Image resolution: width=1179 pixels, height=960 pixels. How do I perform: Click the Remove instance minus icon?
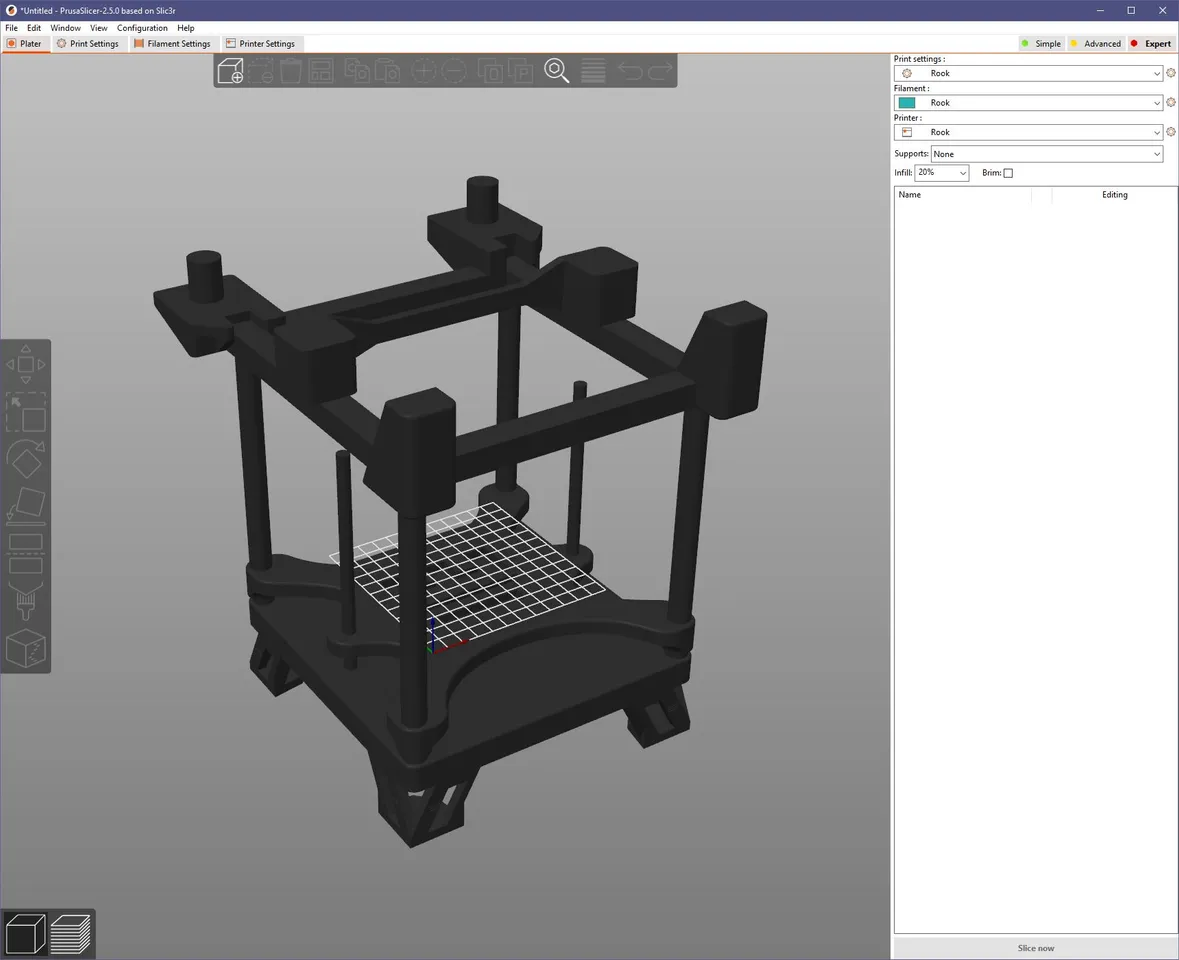pos(454,71)
